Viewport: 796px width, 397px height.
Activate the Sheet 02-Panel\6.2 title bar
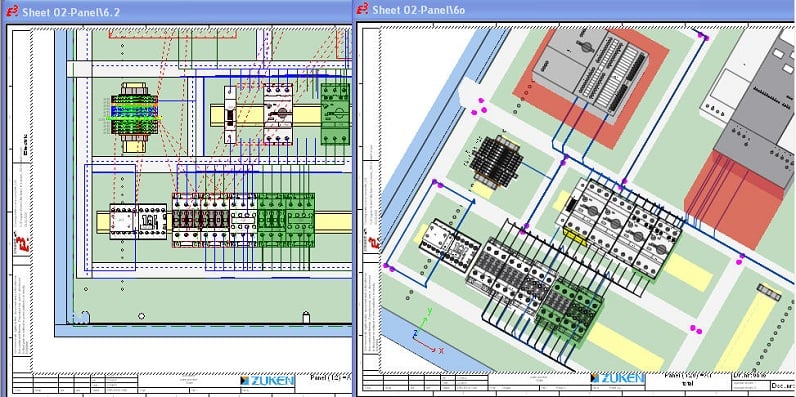[178, 11]
